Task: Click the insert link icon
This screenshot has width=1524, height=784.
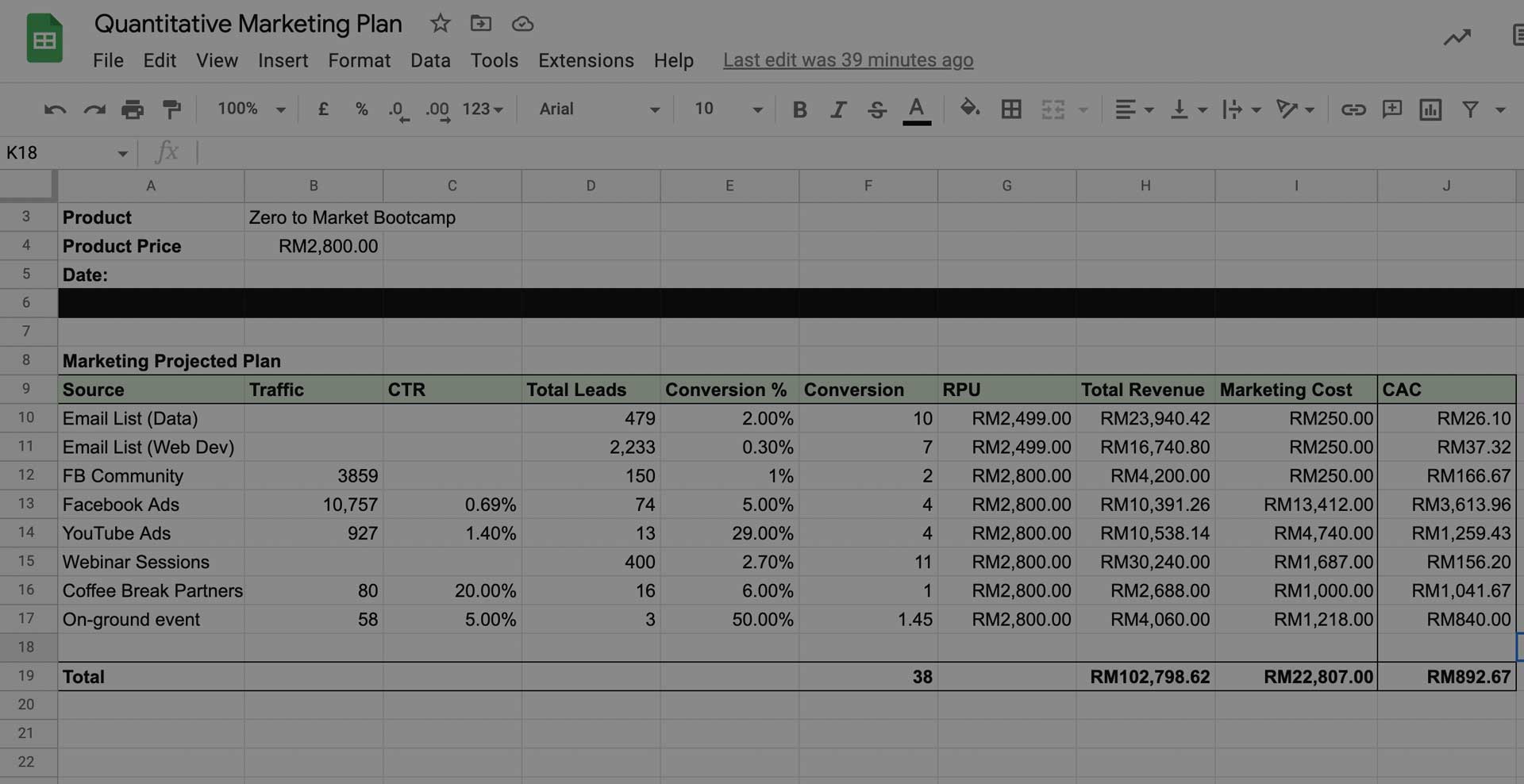Action: pos(1353,109)
